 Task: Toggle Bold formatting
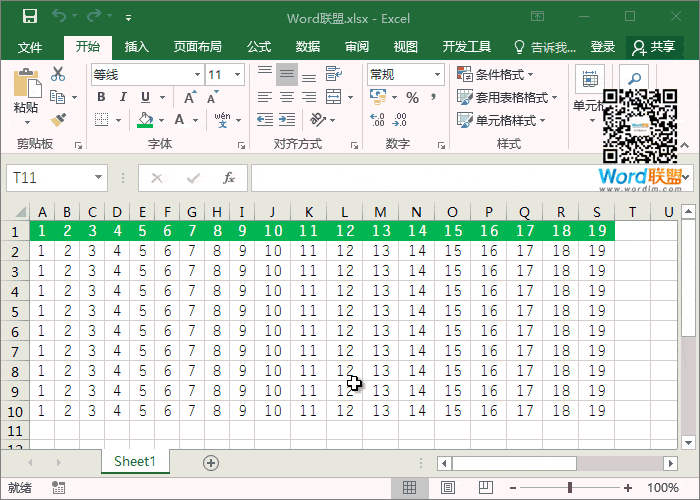(x=101, y=97)
